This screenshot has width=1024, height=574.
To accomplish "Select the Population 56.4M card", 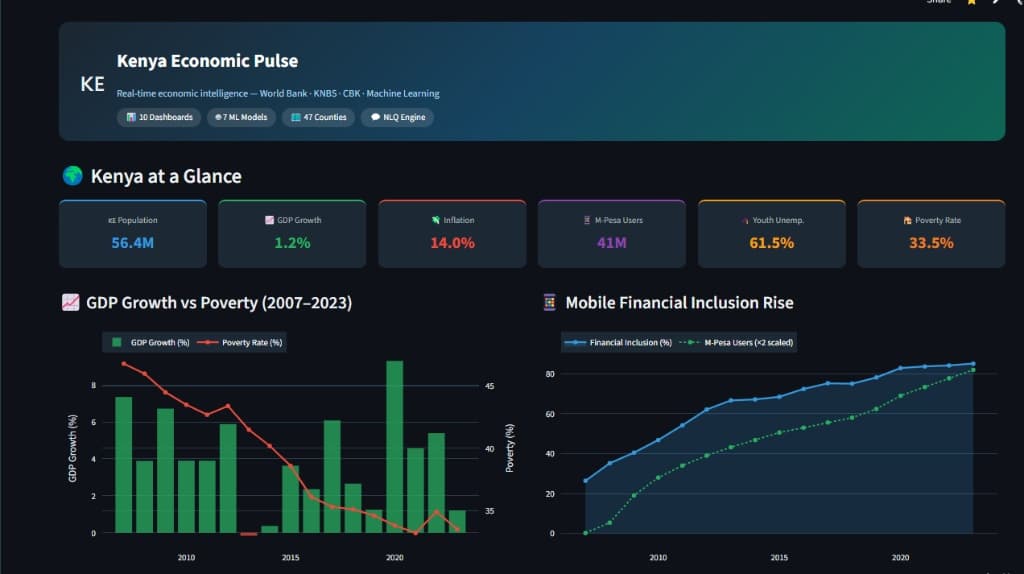I will coord(133,234).
